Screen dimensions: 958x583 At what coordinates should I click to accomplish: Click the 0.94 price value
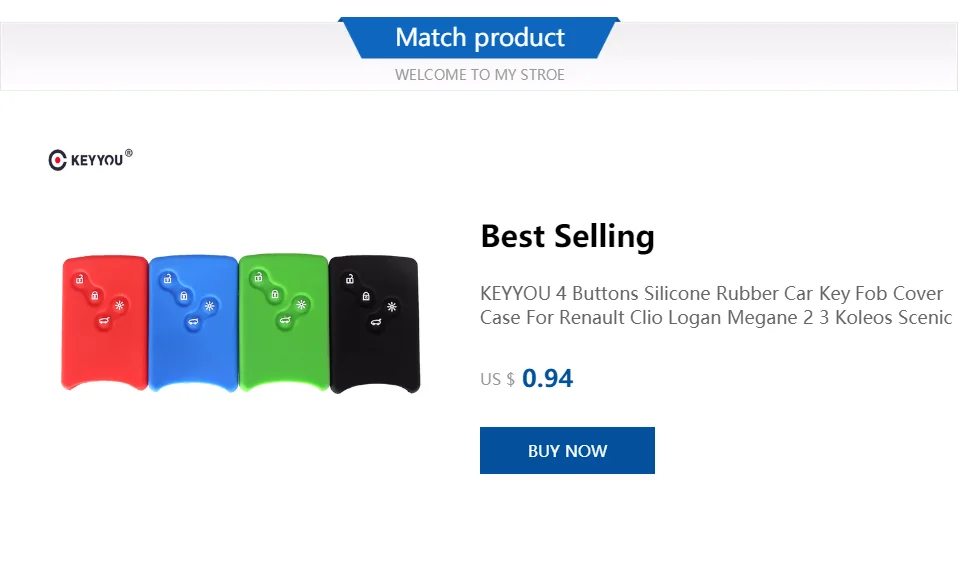(x=547, y=378)
